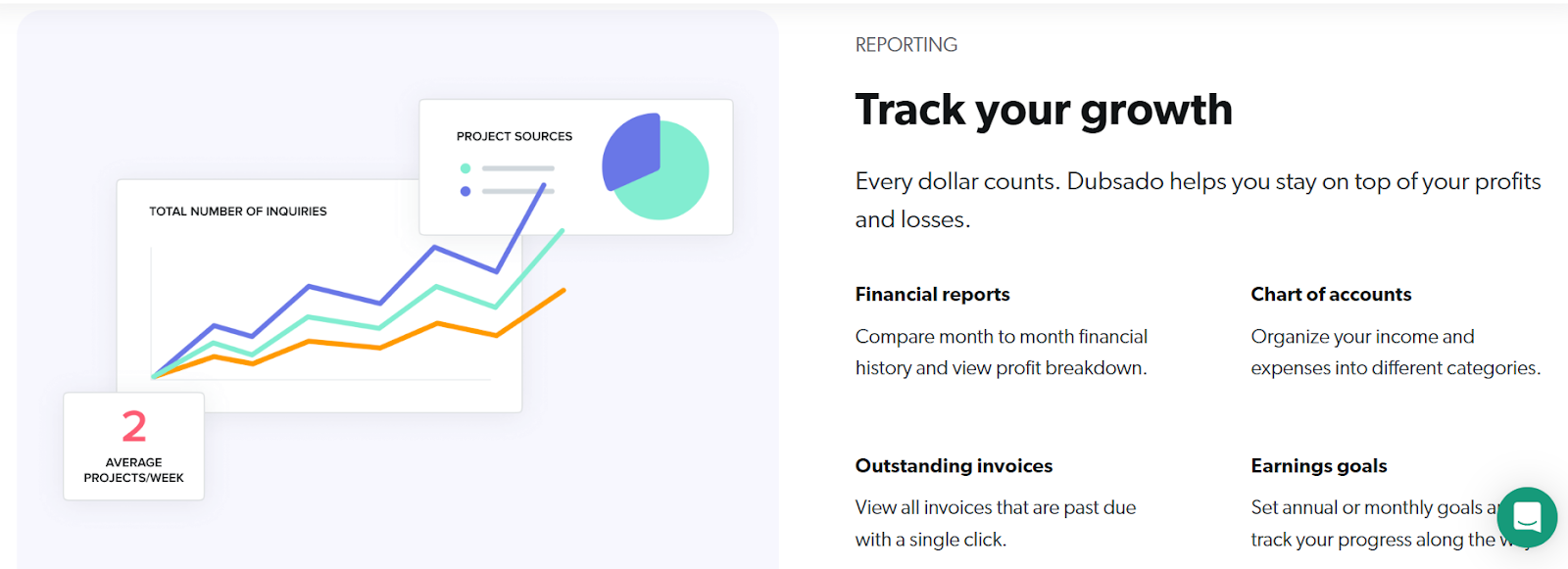This screenshot has width=1568, height=569.
Task: Click the purple legend dot
Action: click(465, 191)
